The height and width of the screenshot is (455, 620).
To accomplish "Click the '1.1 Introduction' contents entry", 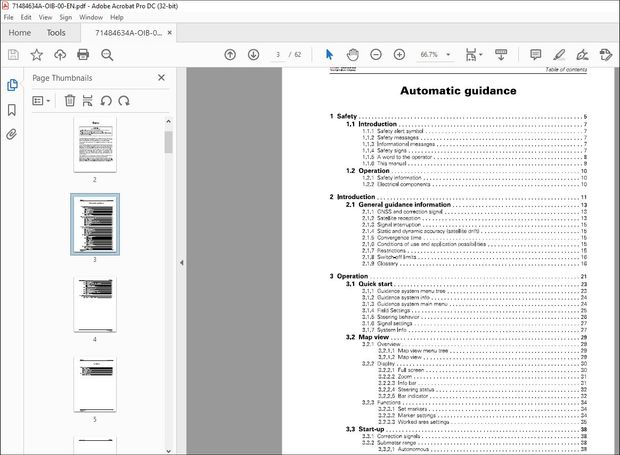I will pyautogui.click(x=467, y=124).
